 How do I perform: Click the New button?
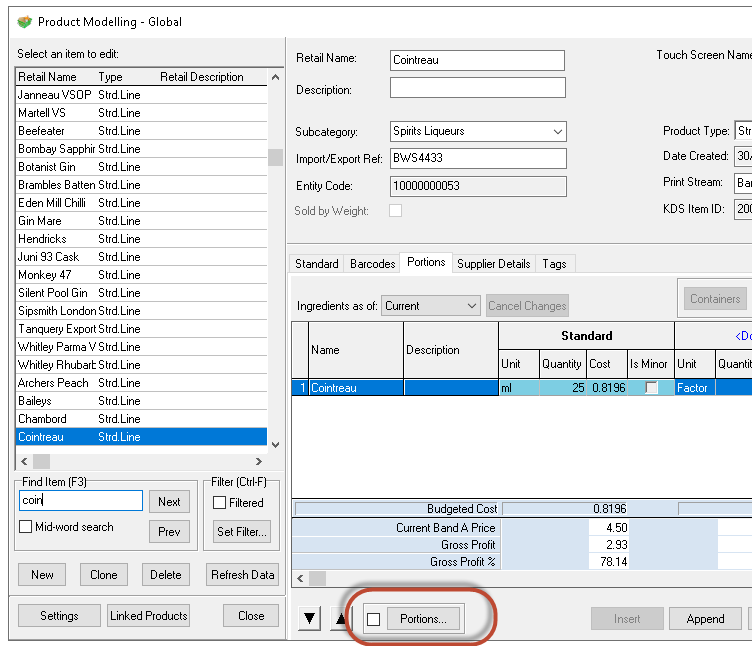(42, 575)
